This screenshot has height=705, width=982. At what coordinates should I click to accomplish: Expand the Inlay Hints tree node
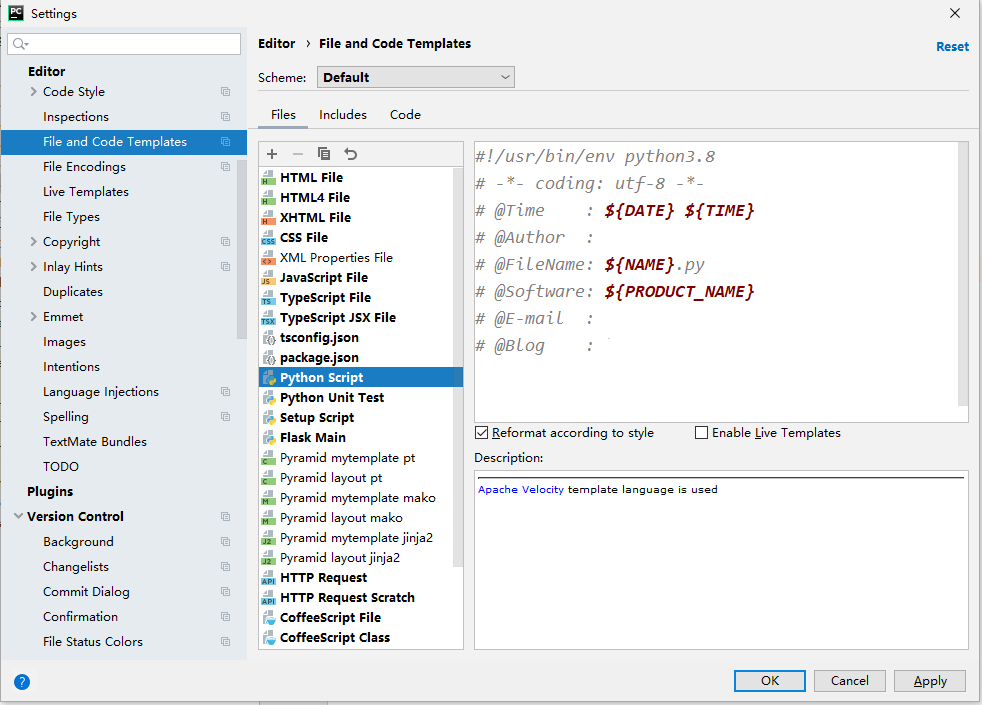tap(33, 267)
